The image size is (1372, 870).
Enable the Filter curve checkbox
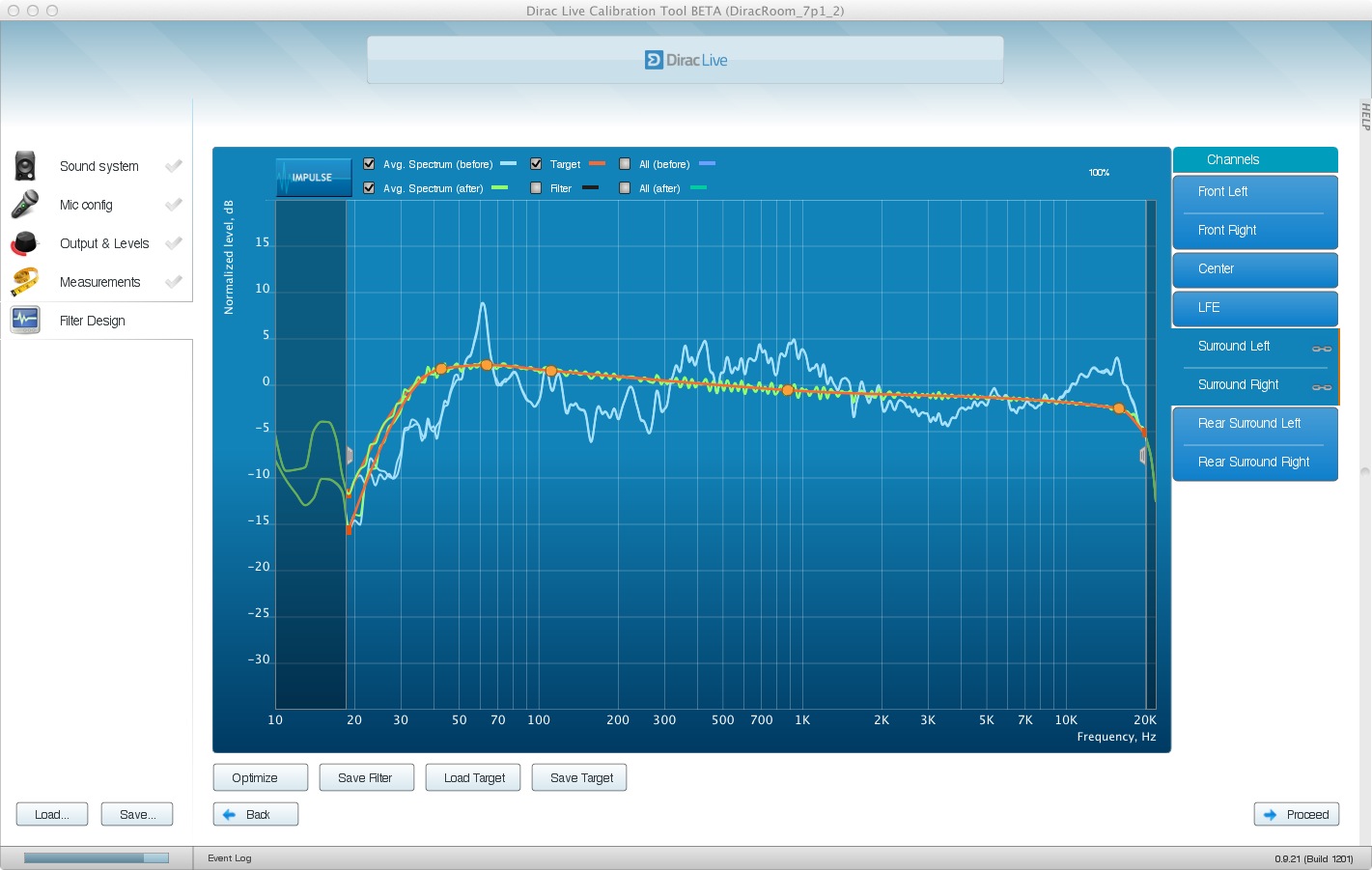pyautogui.click(x=536, y=188)
